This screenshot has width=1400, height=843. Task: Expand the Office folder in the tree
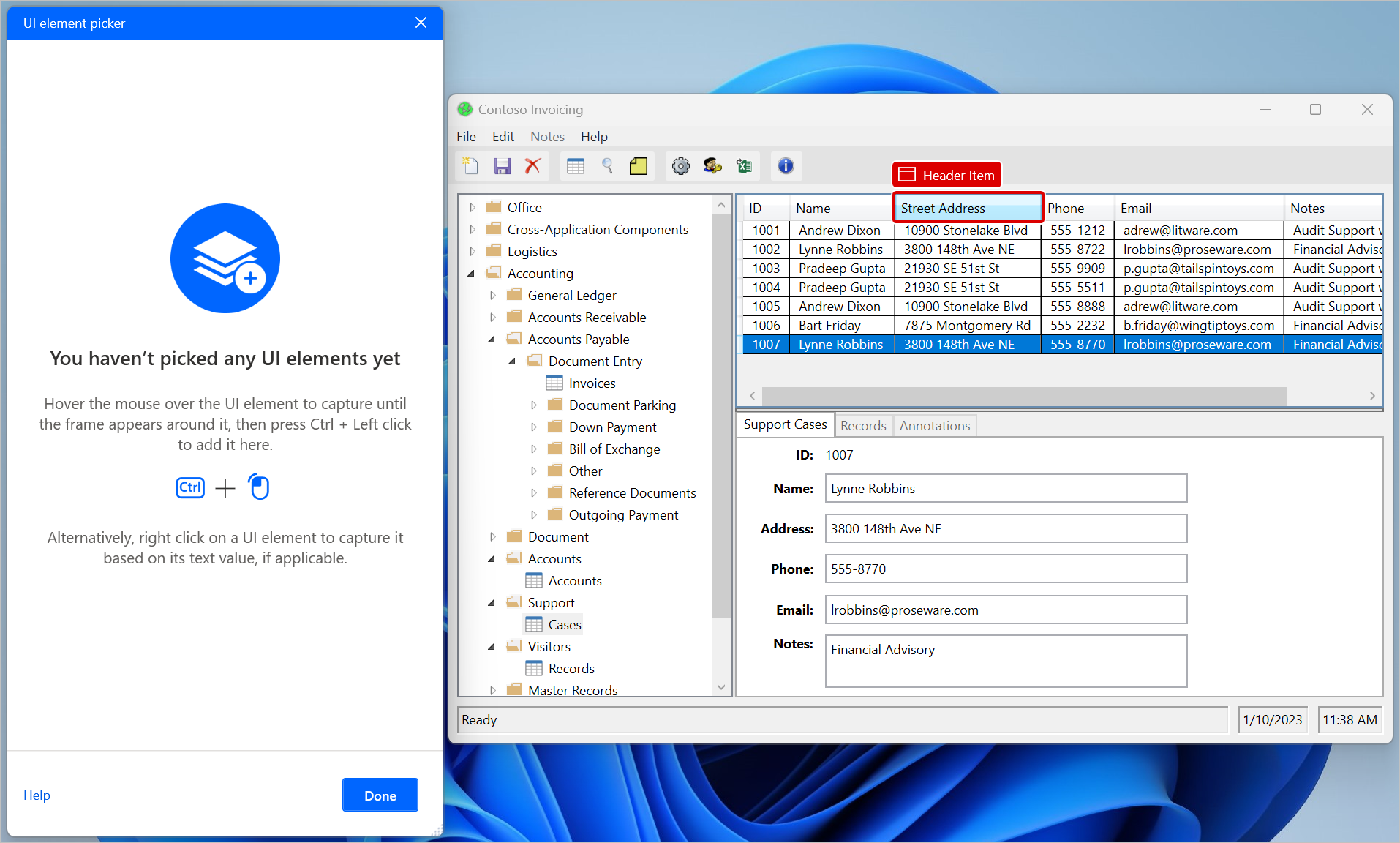tap(473, 208)
